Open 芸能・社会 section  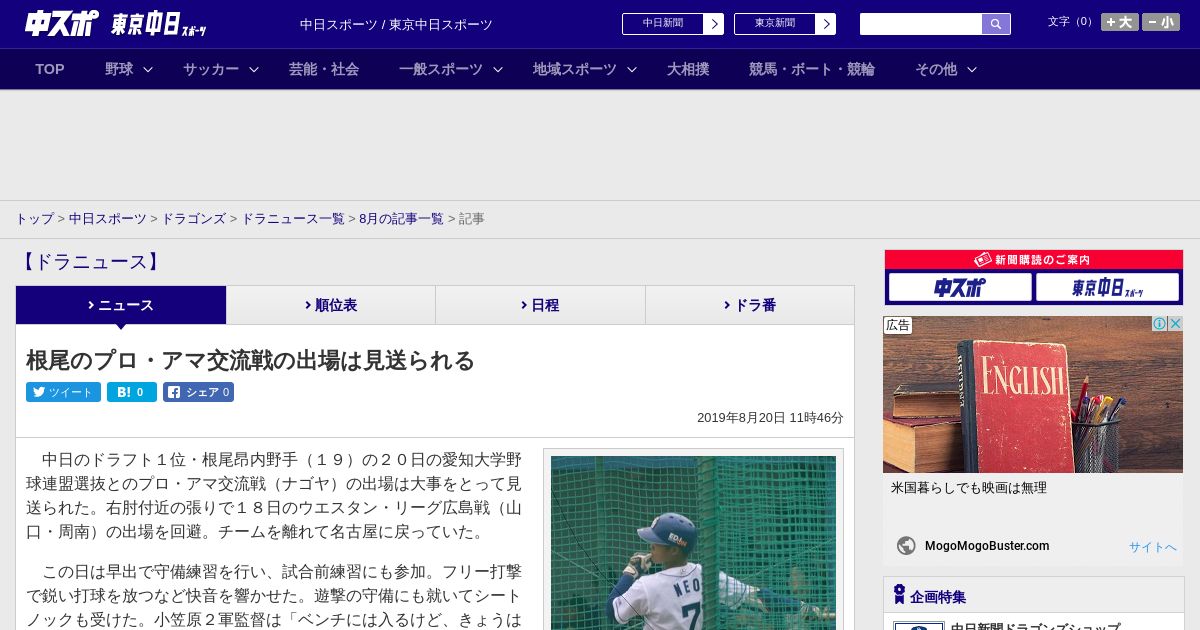(324, 69)
